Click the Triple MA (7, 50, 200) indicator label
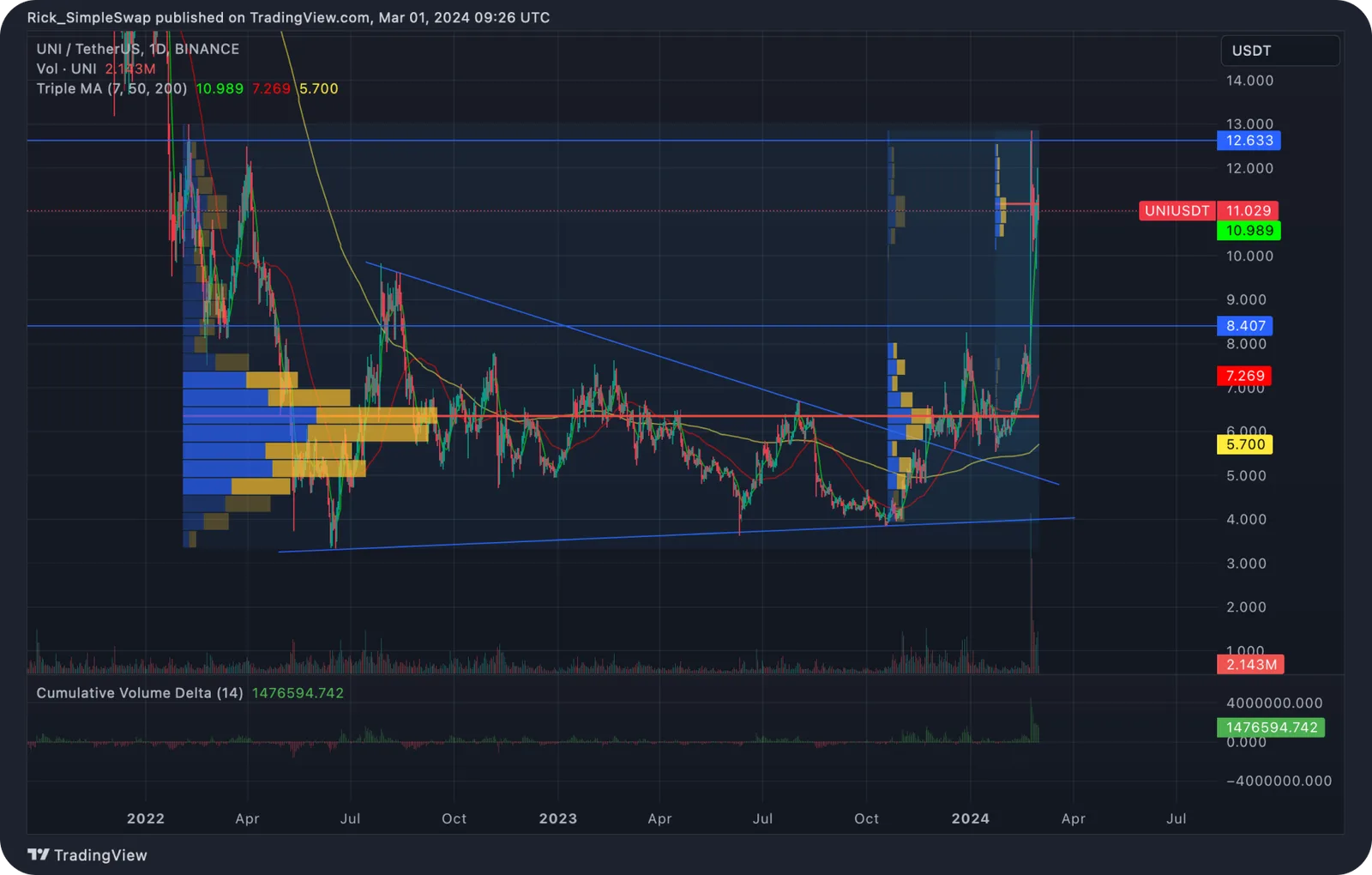The width and height of the screenshot is (1372, 875). pos(111,88)
